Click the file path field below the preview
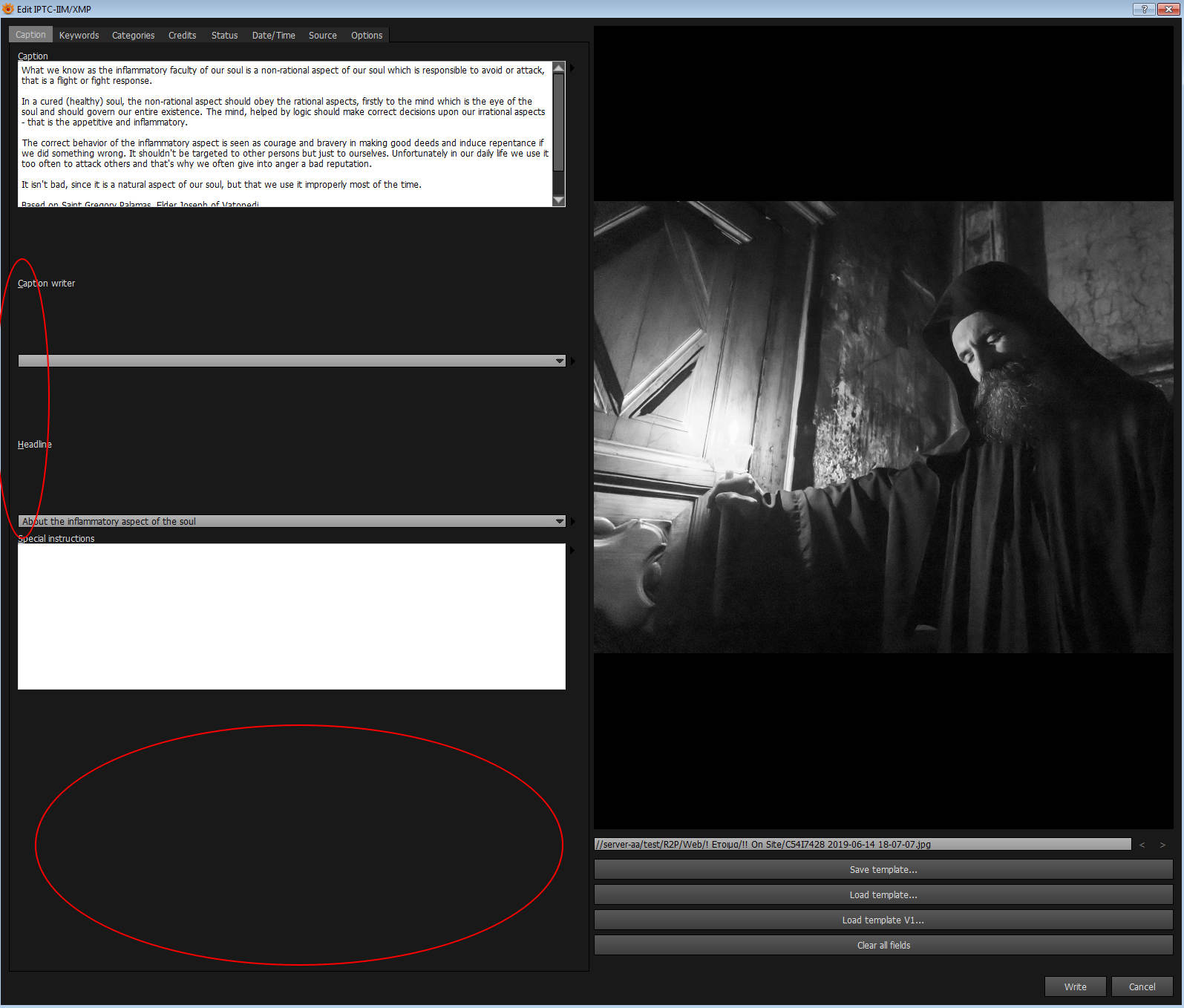The width and height of the screenshot is (1184, 1008). pyautogui.click(x=863, y=844)
